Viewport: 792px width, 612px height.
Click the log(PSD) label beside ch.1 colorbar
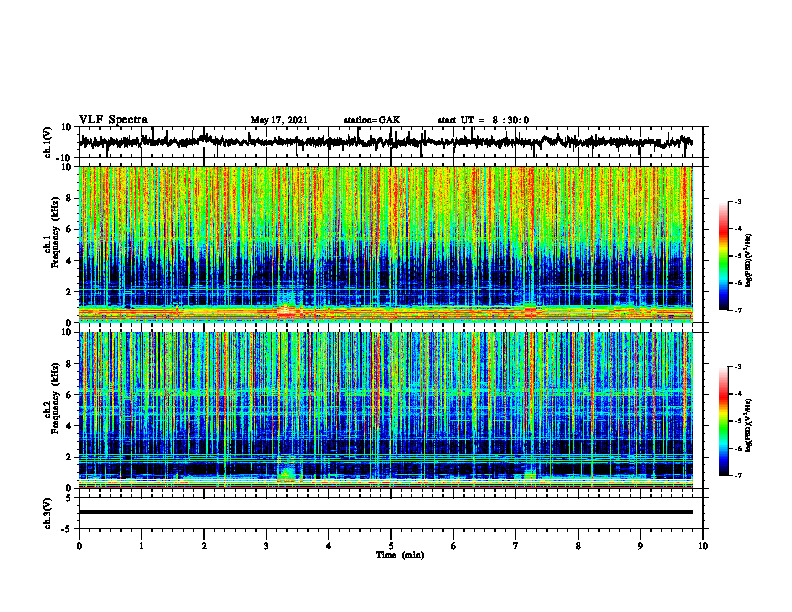click(748, 261)
